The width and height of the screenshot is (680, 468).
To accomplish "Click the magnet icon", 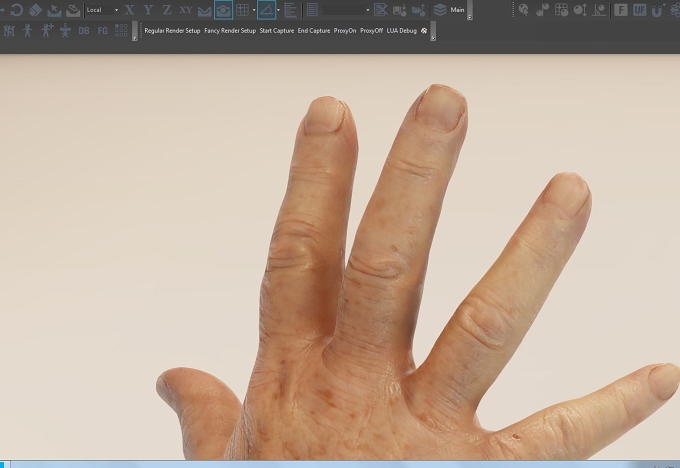I will pyautogui.click(x=657, y=10).
